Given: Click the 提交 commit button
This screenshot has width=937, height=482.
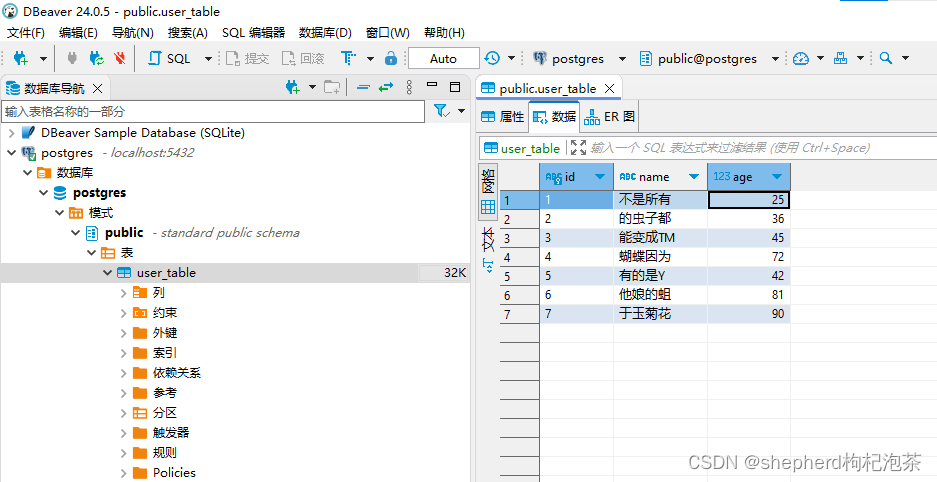Looking at the screenshot, I should point(247,58).
